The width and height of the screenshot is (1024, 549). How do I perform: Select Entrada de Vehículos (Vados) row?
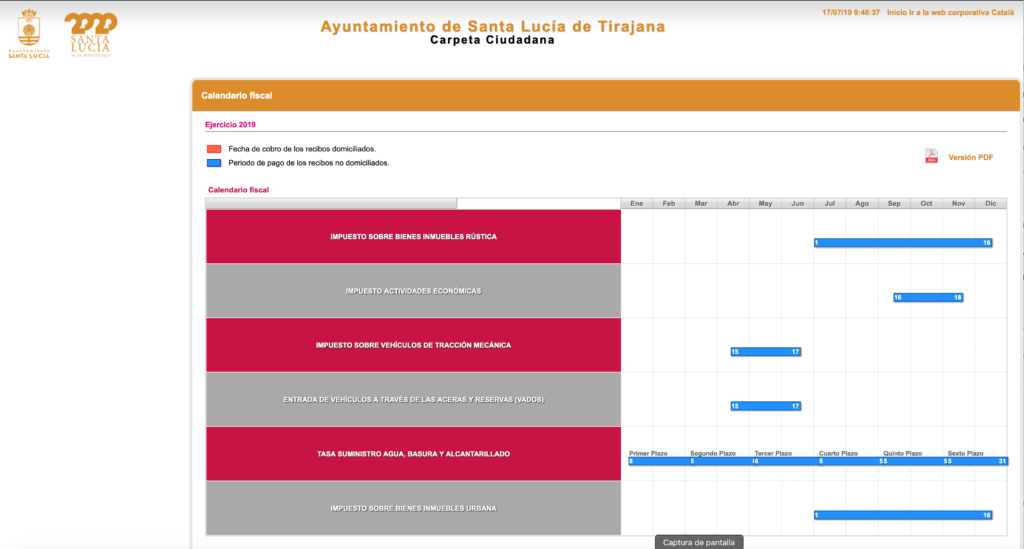413,400
